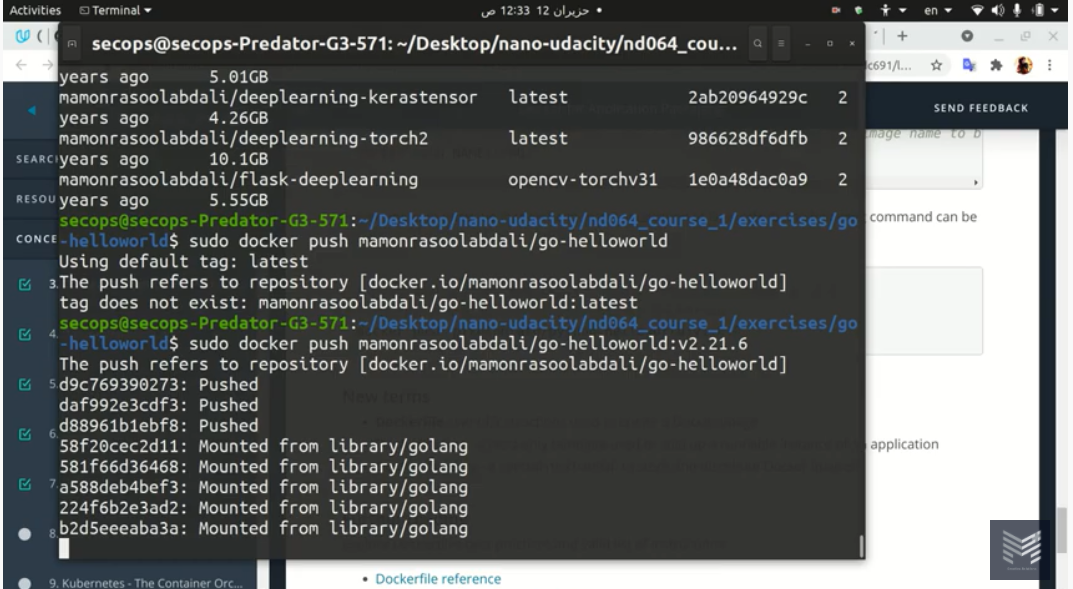Open the Activities overview

click(35, 10)
